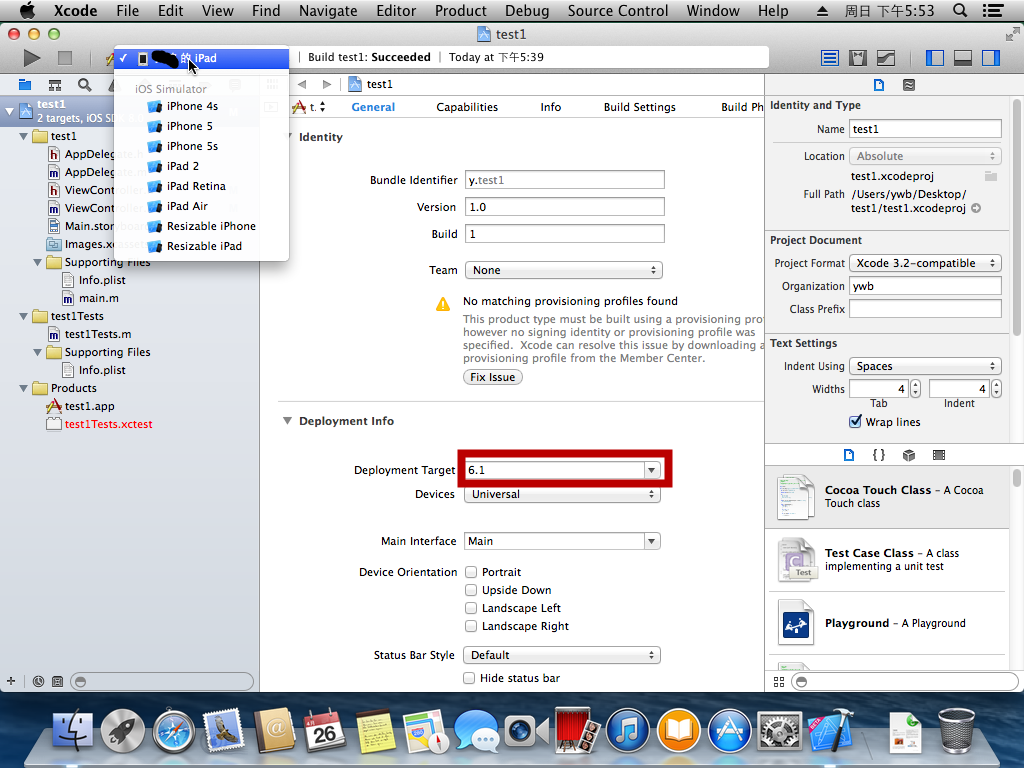Enable Landscape Left orientation
This screenshot has height=768, width=1024.
[x=470, y=608]
